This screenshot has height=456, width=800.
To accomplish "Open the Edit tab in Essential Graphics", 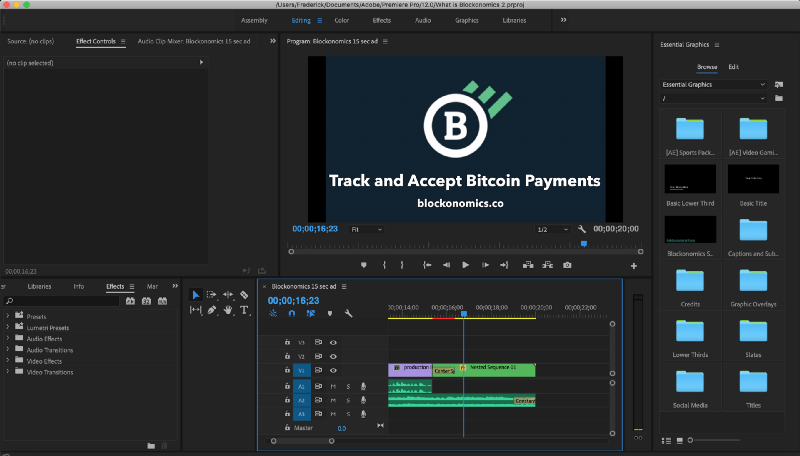I will pos(734,67).
